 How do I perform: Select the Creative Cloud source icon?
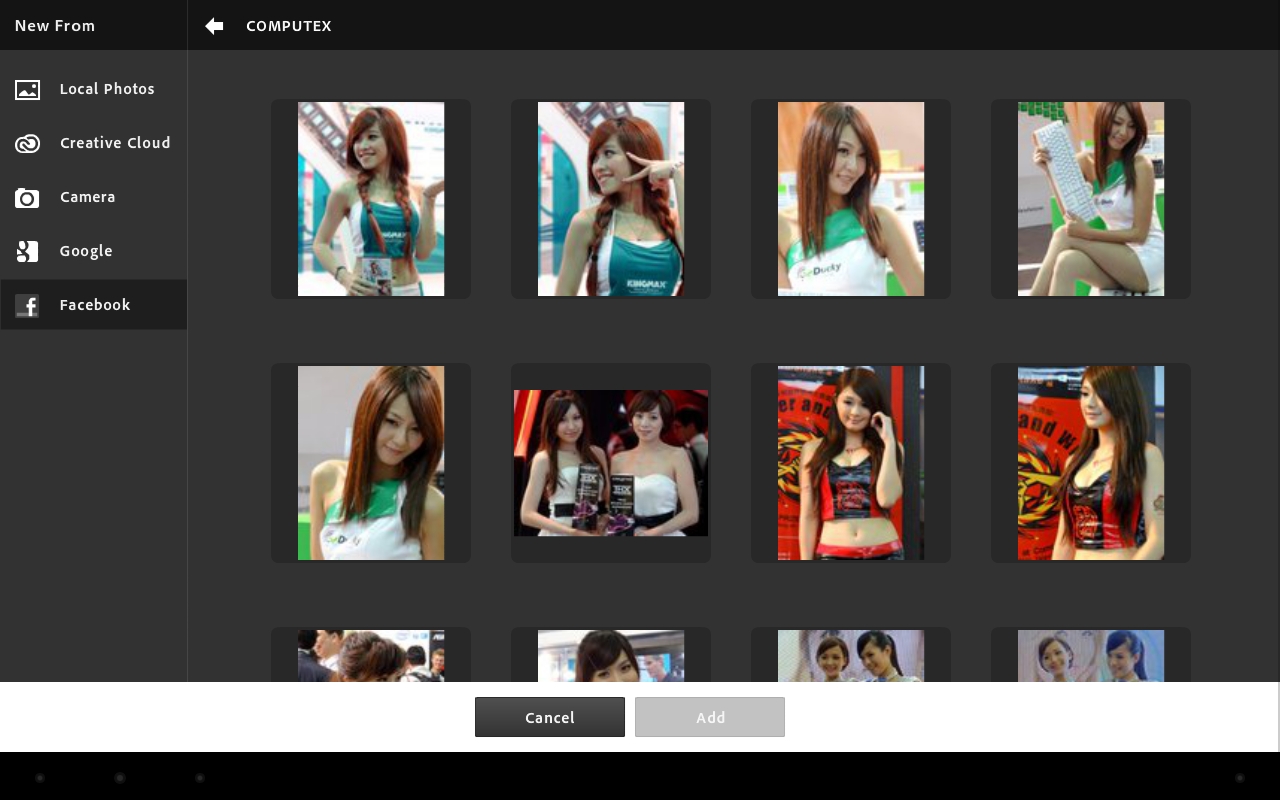(x=27, y=143)
